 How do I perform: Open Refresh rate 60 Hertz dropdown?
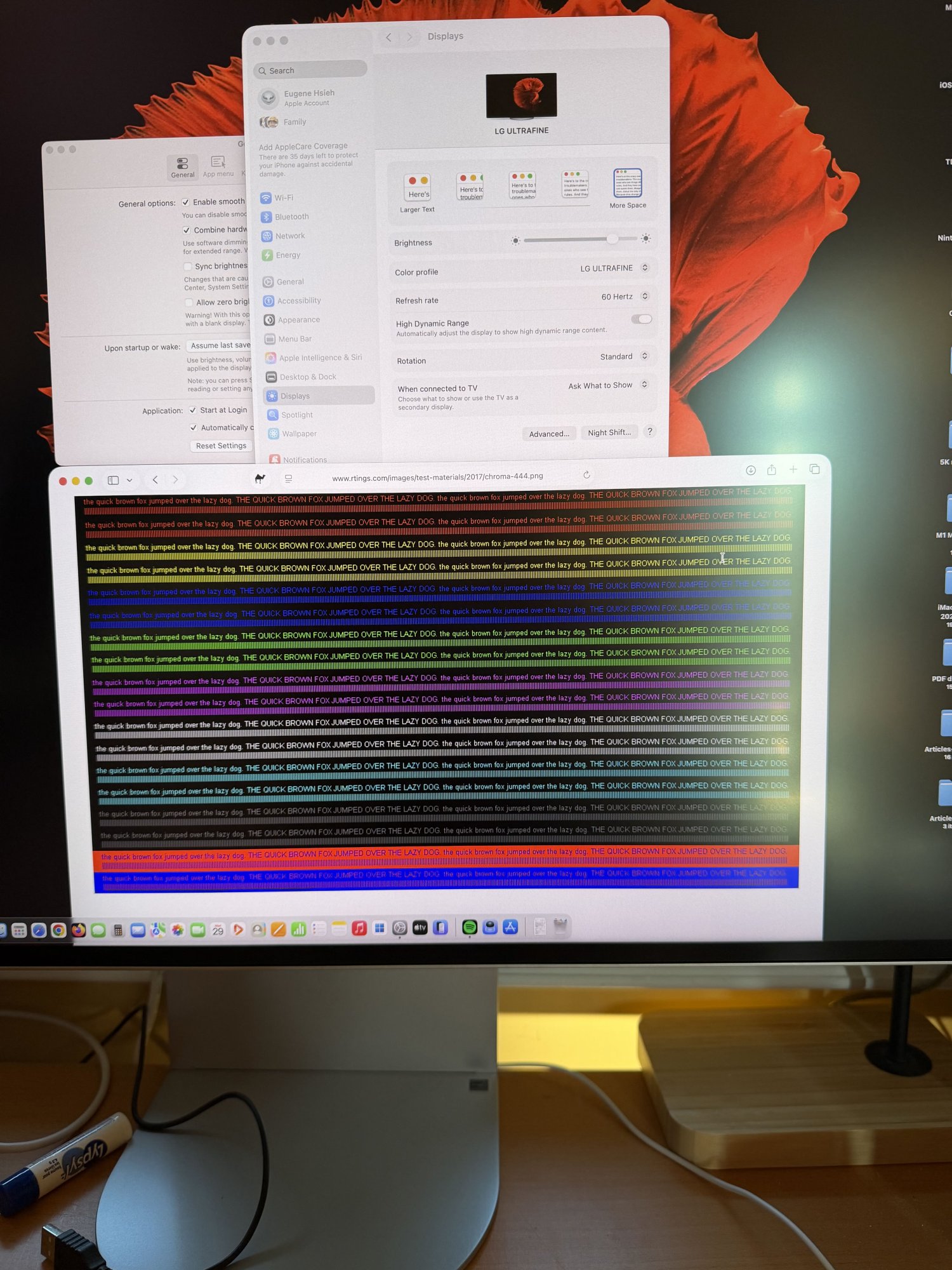[625, 297]
